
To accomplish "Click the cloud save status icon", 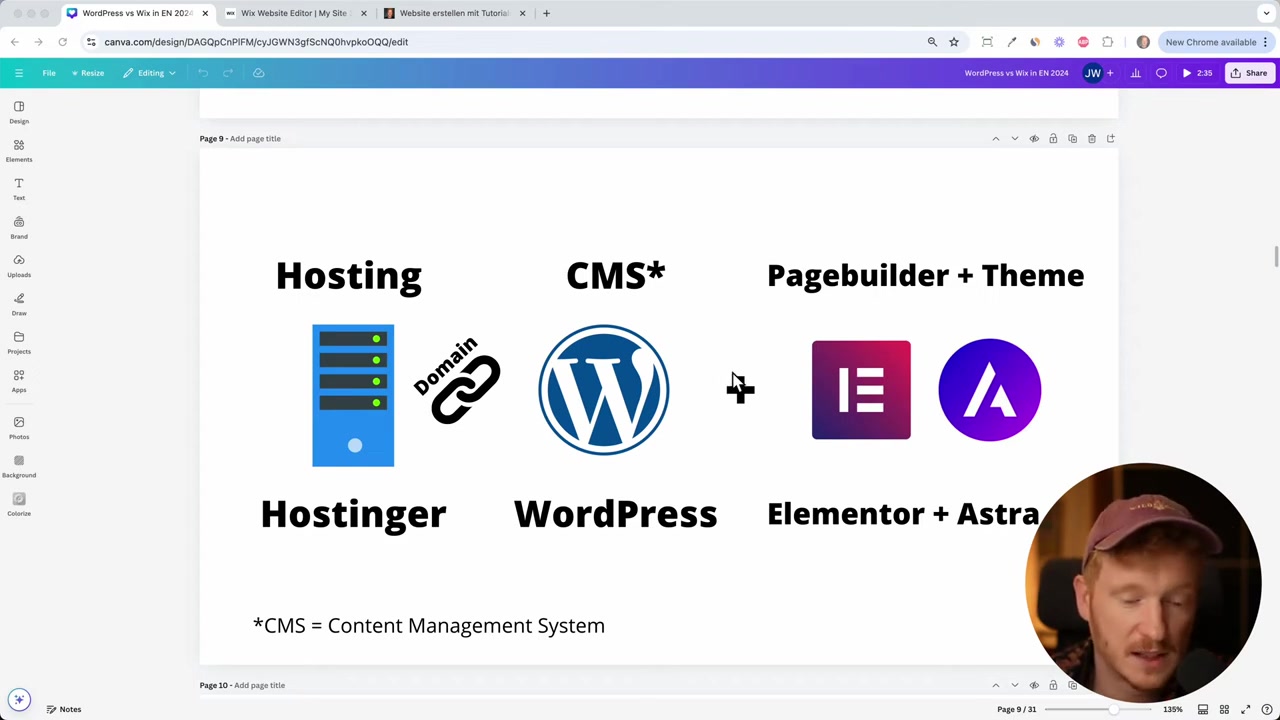I will coord(258,73).
